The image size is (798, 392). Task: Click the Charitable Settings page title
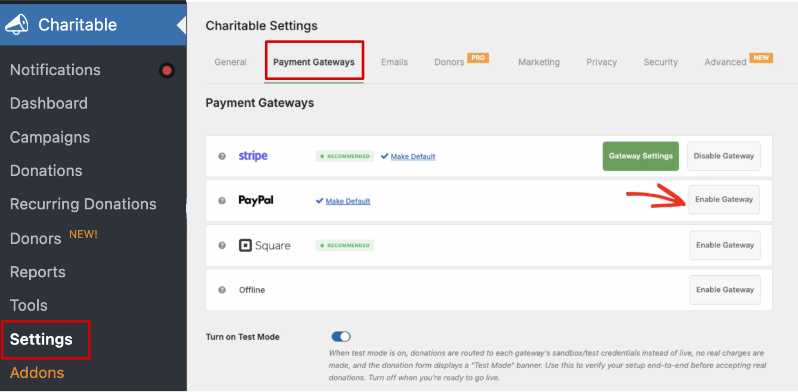[x=262, y=25]
